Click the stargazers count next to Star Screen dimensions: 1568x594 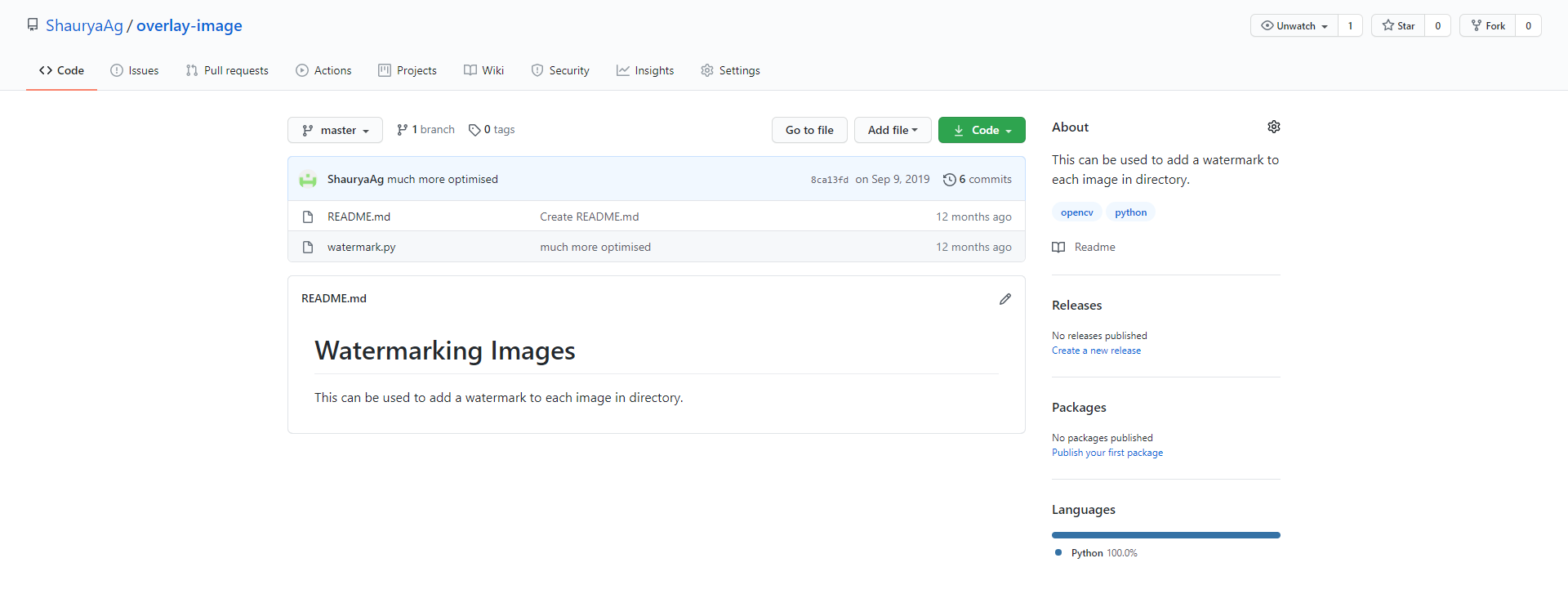coord(1438,25)
